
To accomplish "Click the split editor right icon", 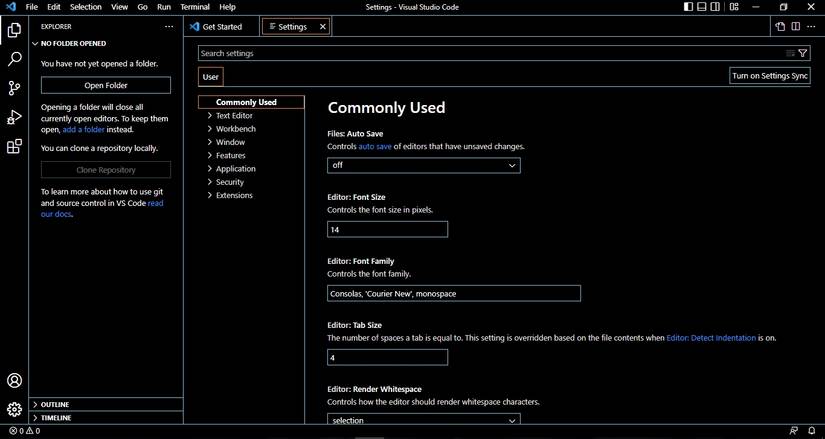I will pyautogui.click(x=796, y=27).
